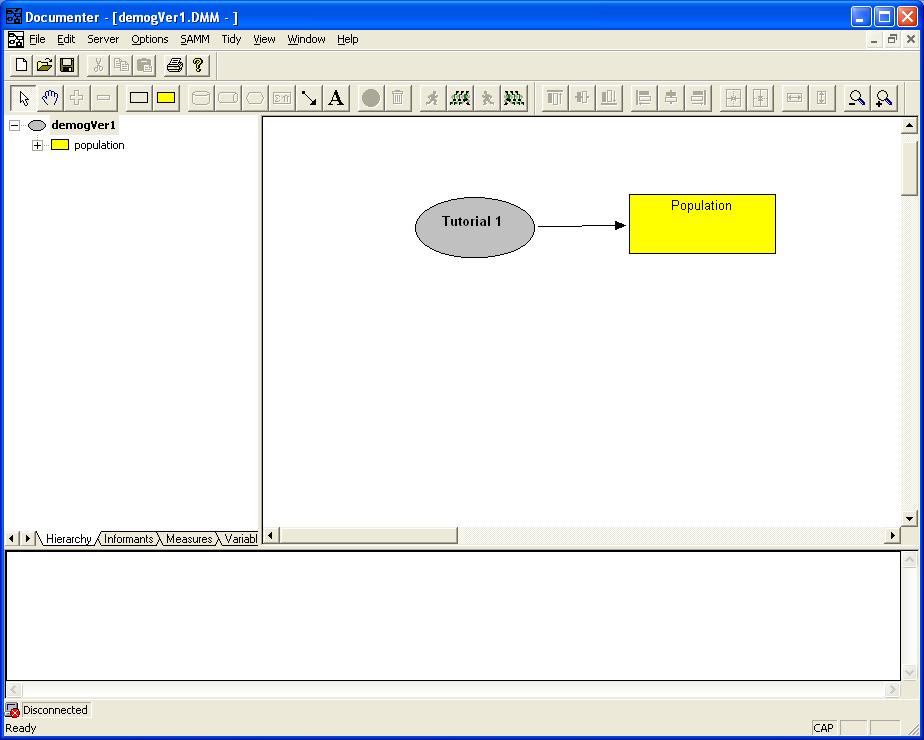Click the align horizontal centers icon
This screenshot has height=740, width=924.
click(671, 98)
